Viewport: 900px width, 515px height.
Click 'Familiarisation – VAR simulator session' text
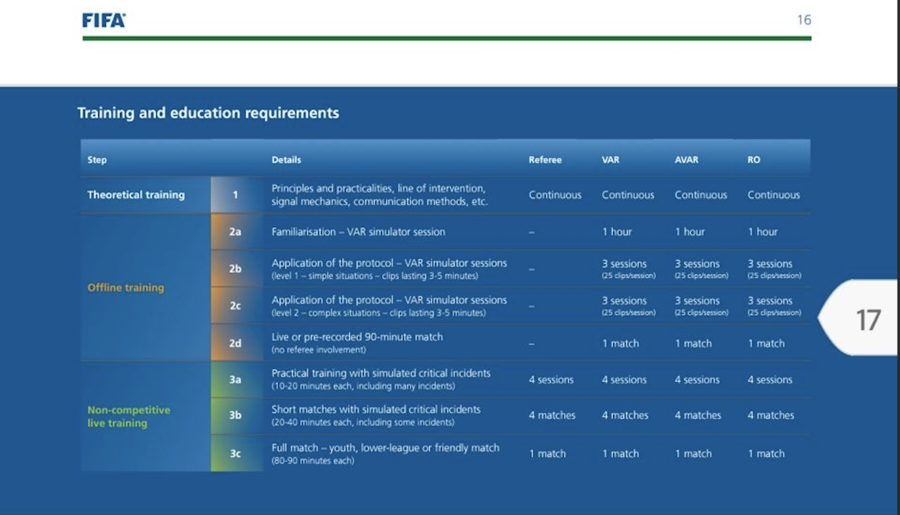(x=358, y=232)
